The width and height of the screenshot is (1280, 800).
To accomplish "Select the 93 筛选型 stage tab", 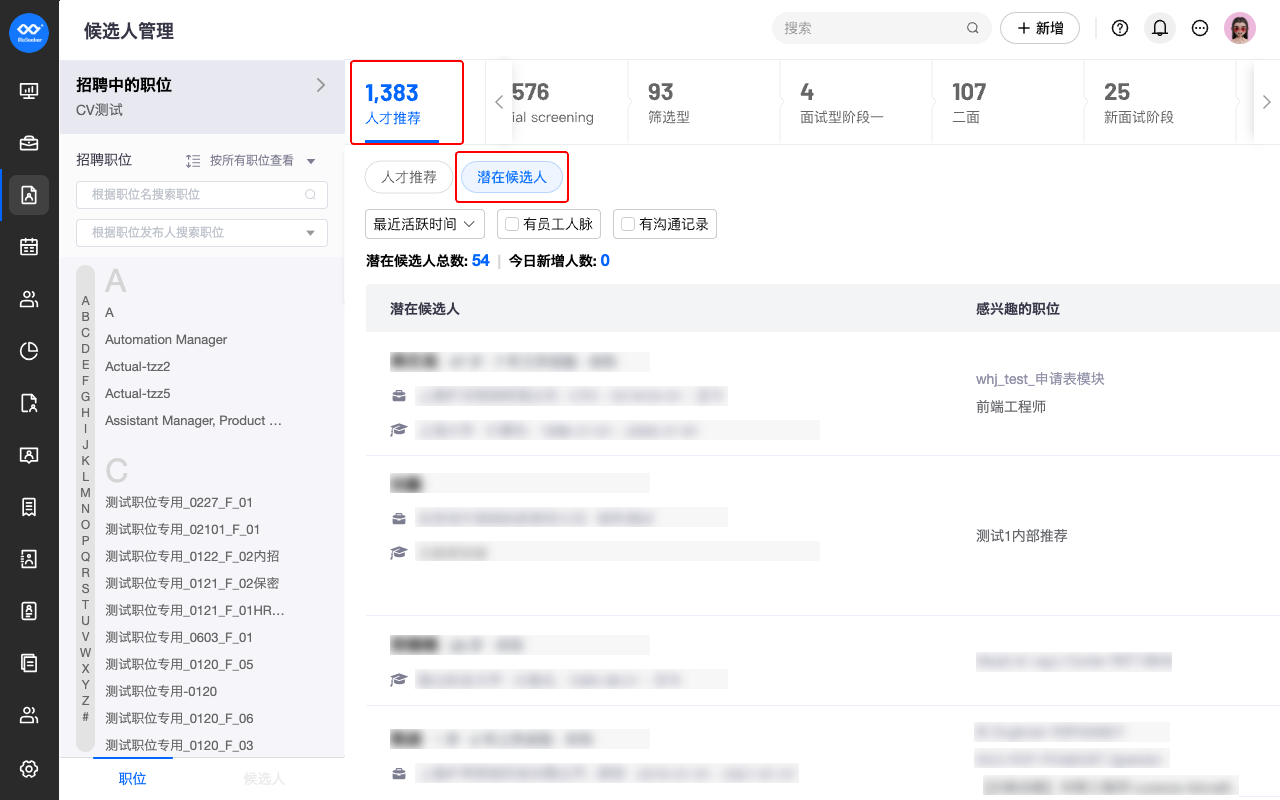I will pos(703,103).
